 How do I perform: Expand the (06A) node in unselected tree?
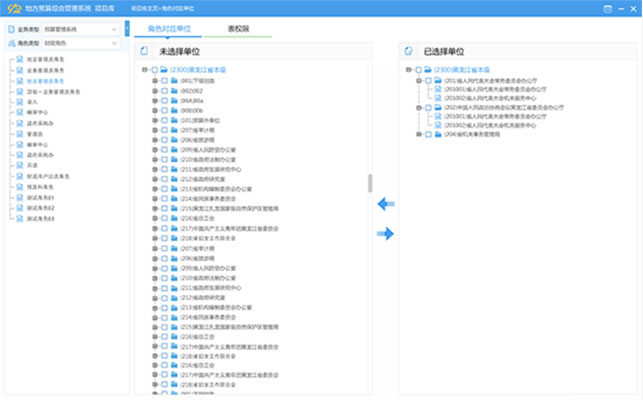click(155, 99)
